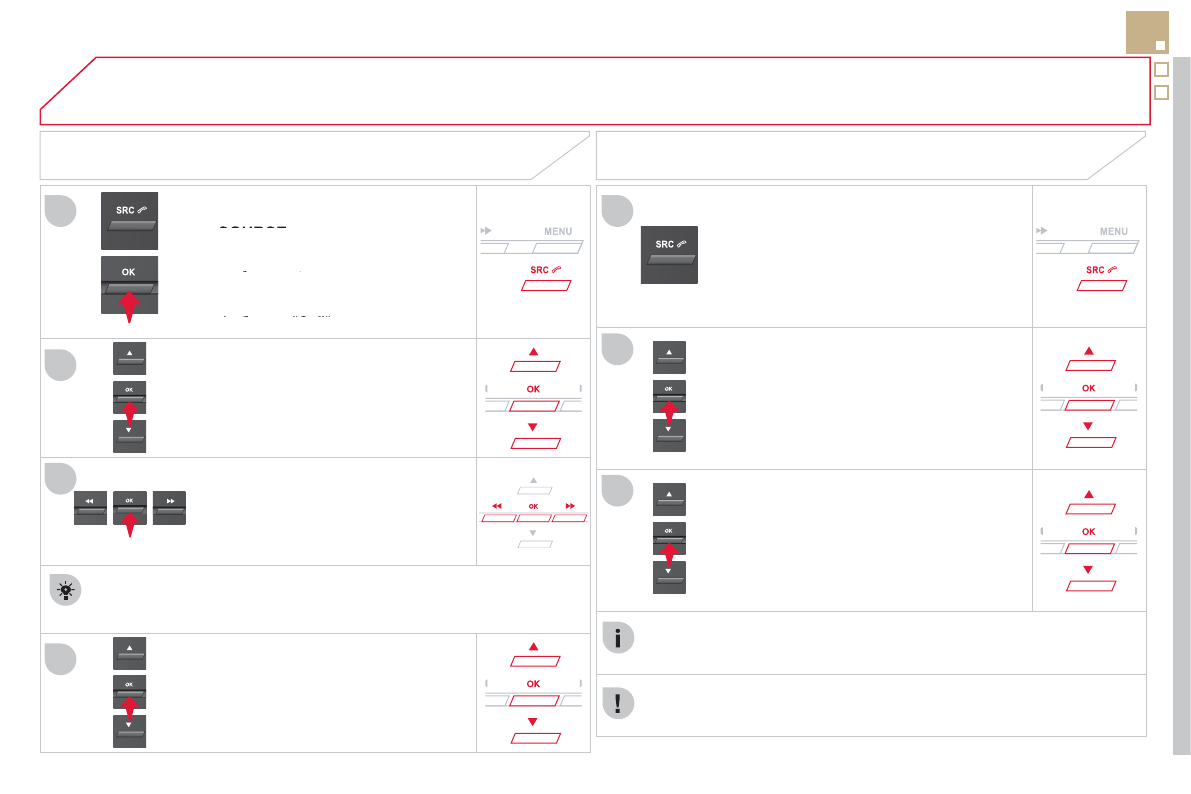Click the exclamation mark warning icon
1191x794 pixels.
click(618, 703)
